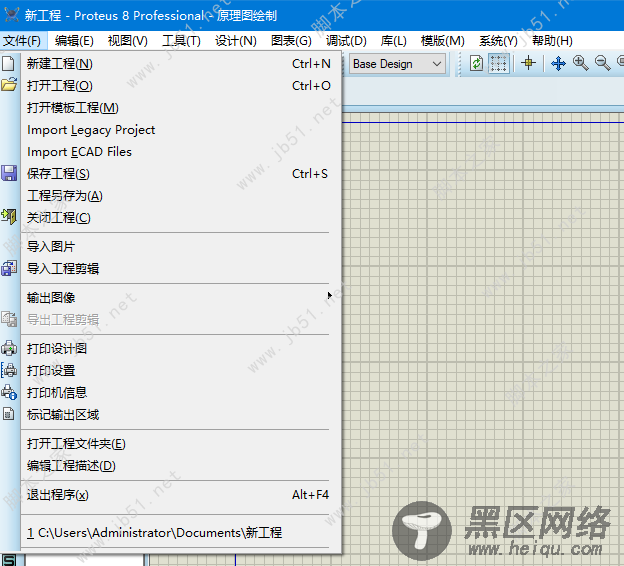Select 退出程序(x) menu entry

click(x=181, y=495)
